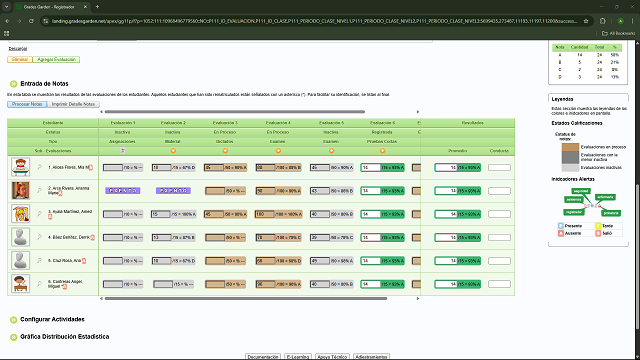
Task: Focus Evaluación 6 grade field for student 5
Action: (371, 261)
